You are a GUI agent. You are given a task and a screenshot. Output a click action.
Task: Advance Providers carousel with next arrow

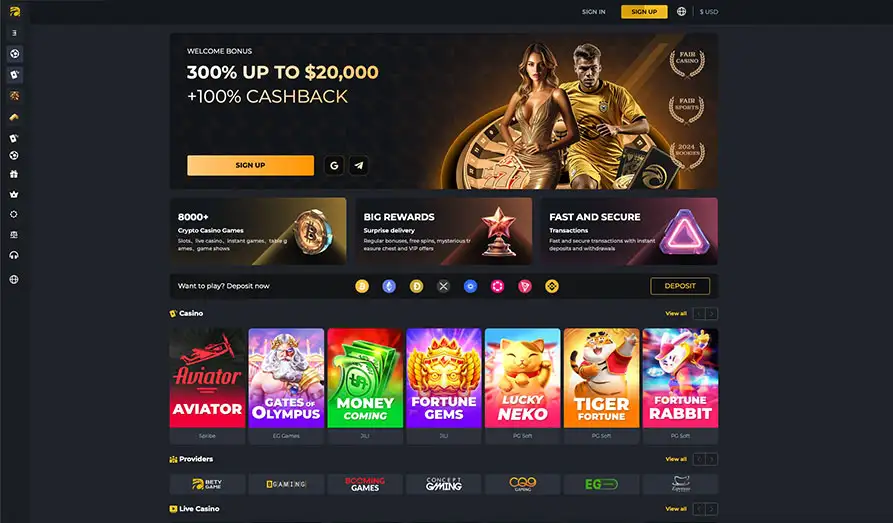(x=711, y=459)
